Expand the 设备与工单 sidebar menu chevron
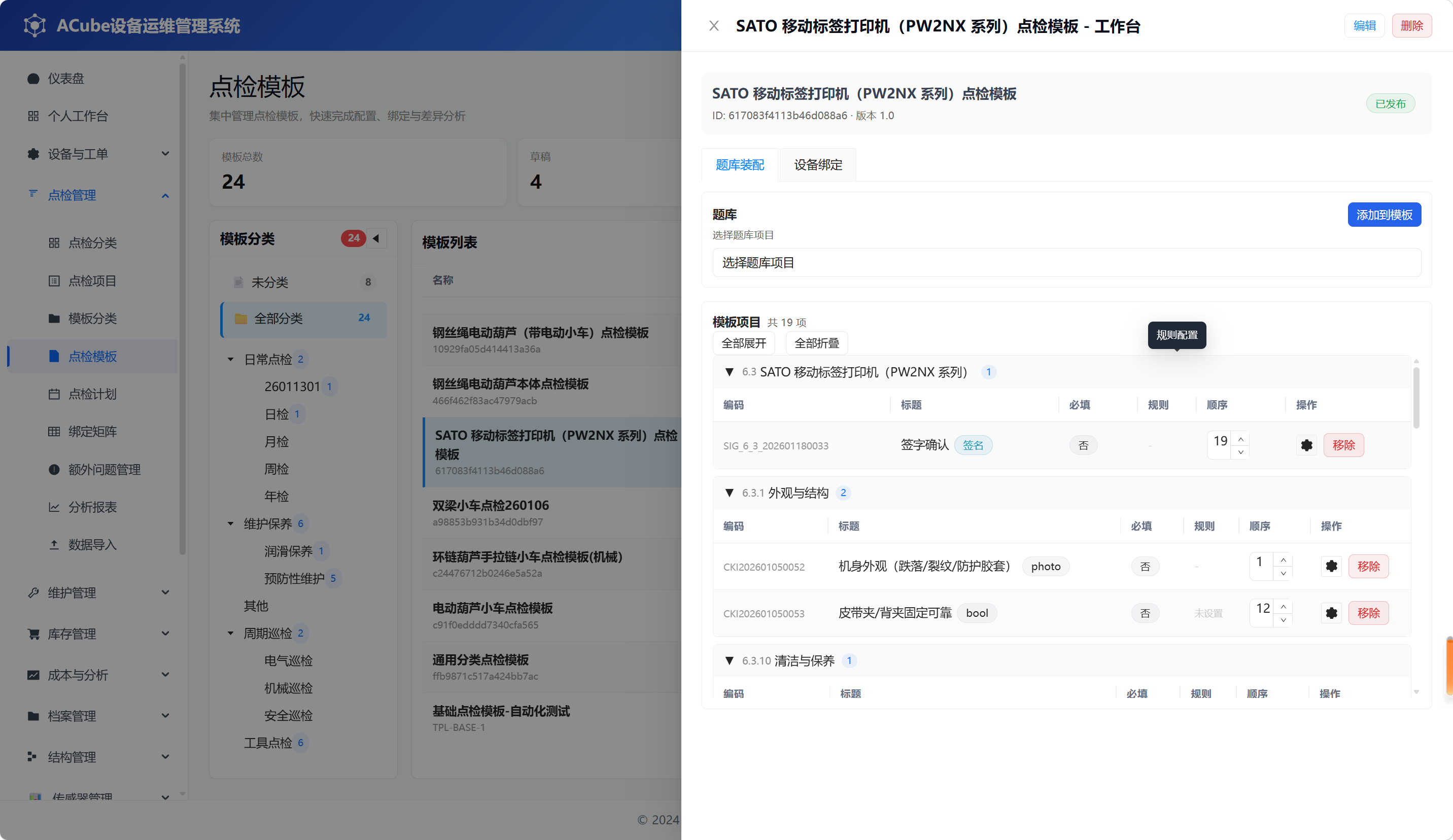The height and width of the screenshot is (840, 1453). point(165,153)
